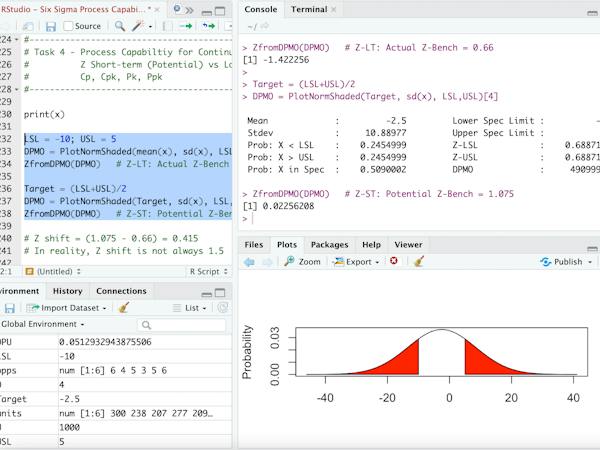The image size is (600, 450).
Task: Remove current plot with red X icon
Action: pyautogui.click(x=394, y=261)
